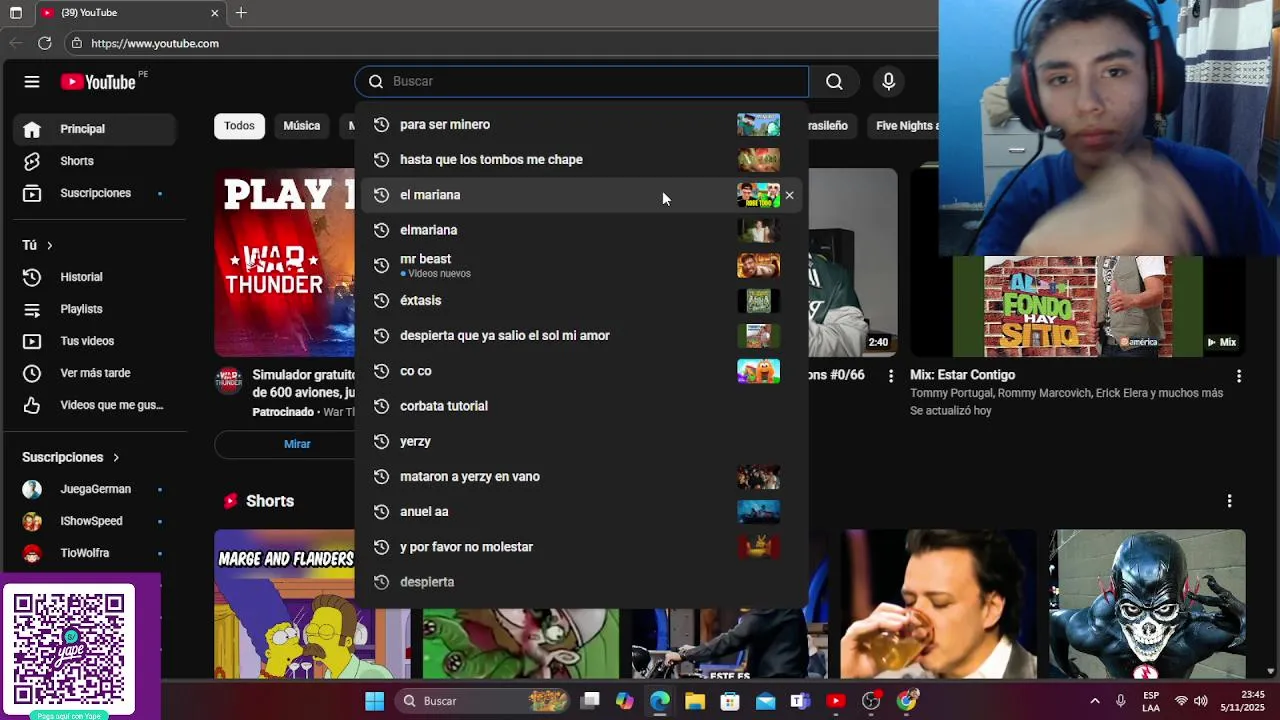Open Microsoft Store from taskbar

pyautogui.click(x=730, y=701)
